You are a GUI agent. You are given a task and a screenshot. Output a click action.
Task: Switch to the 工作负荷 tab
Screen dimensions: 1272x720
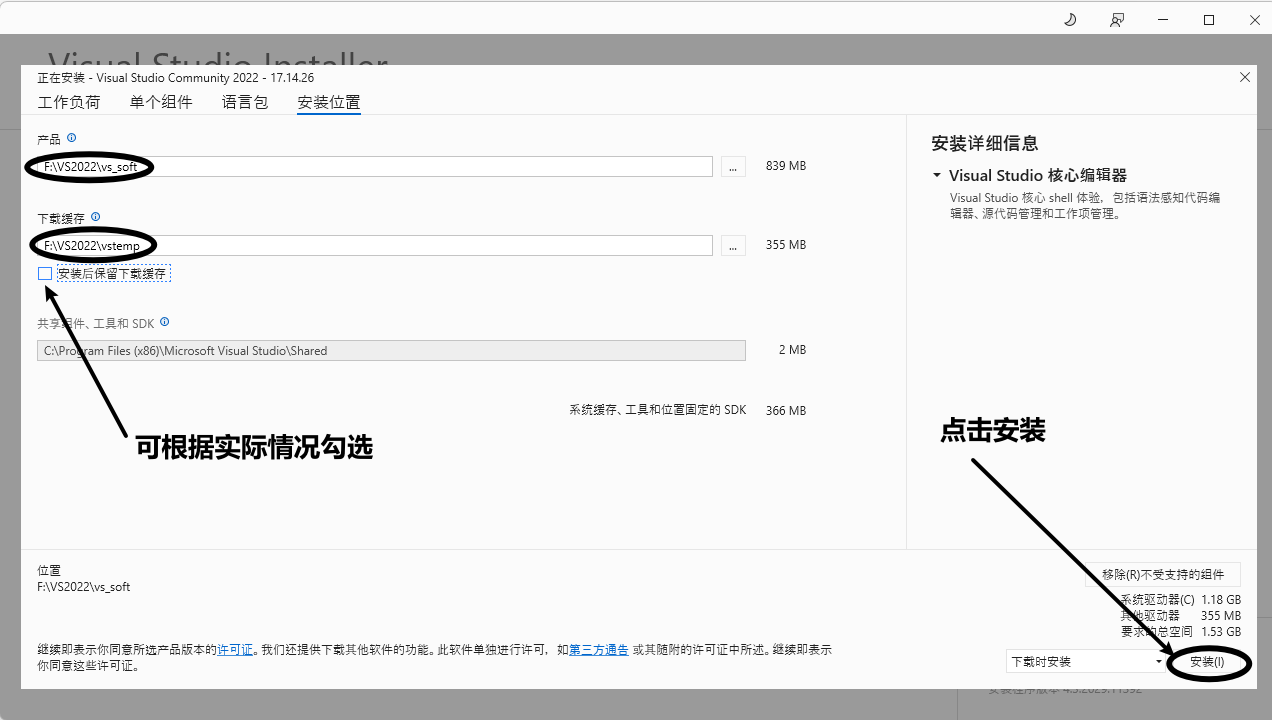(x=69, y=102)
